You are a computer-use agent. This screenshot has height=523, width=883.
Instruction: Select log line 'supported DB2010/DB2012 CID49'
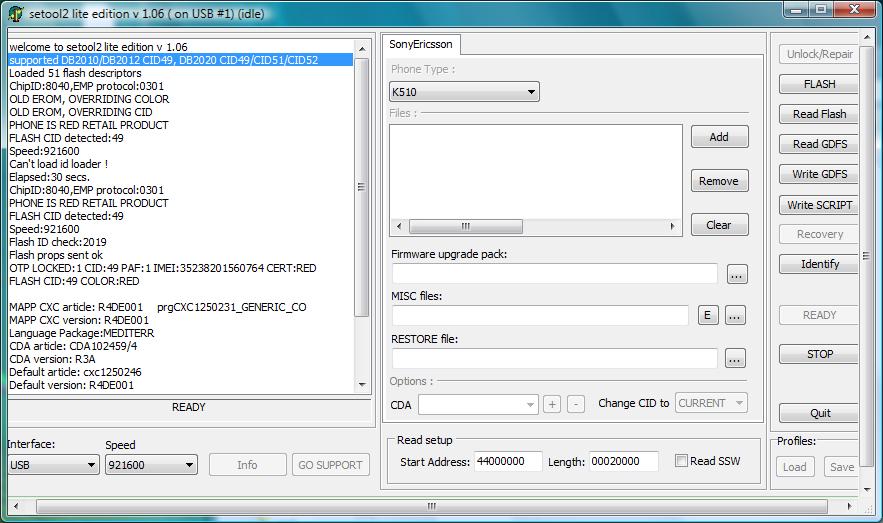pos(180,60)
